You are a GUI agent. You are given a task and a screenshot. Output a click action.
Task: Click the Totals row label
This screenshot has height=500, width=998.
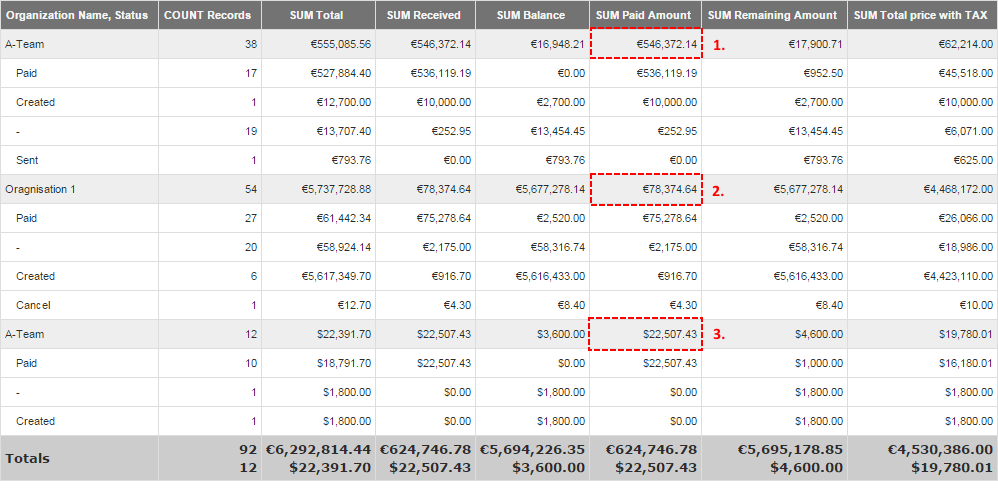click(28, 458)
